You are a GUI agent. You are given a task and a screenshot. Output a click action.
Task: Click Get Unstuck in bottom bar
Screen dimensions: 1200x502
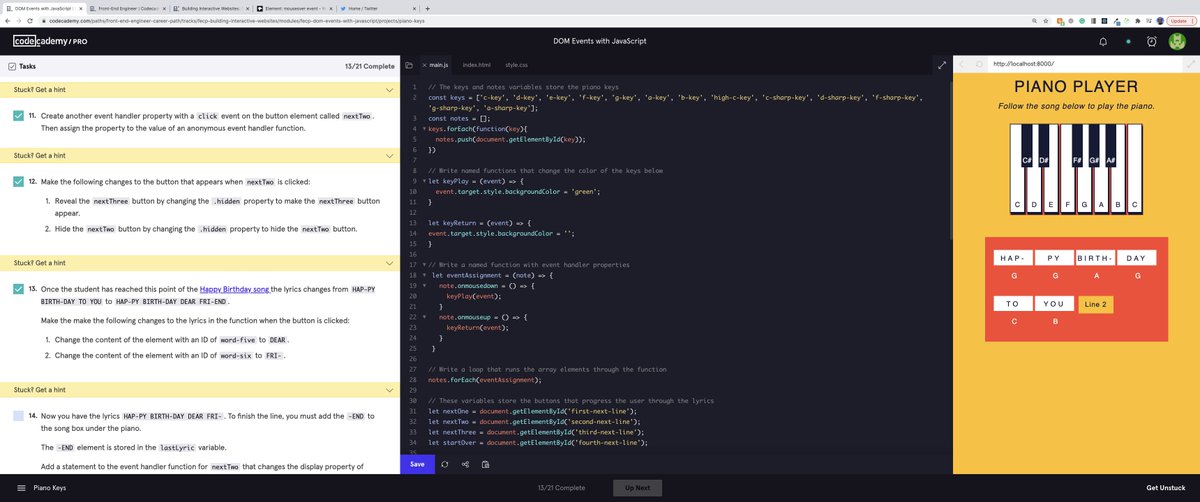[1168, 488]
